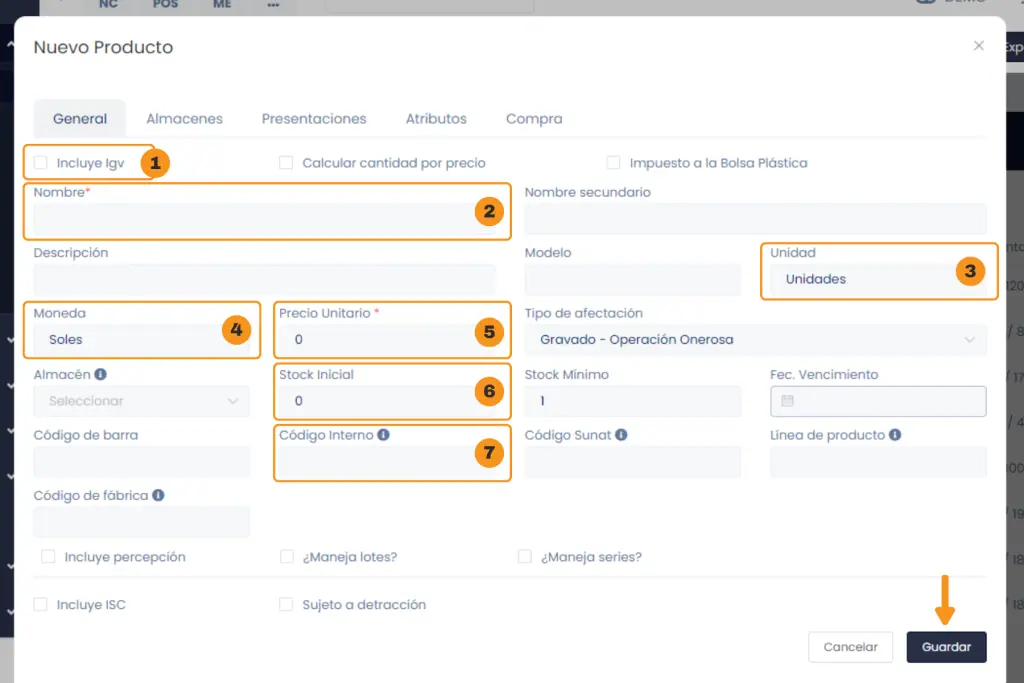Click the calendar icon in Fec. Vencimiento

[788, 401]
